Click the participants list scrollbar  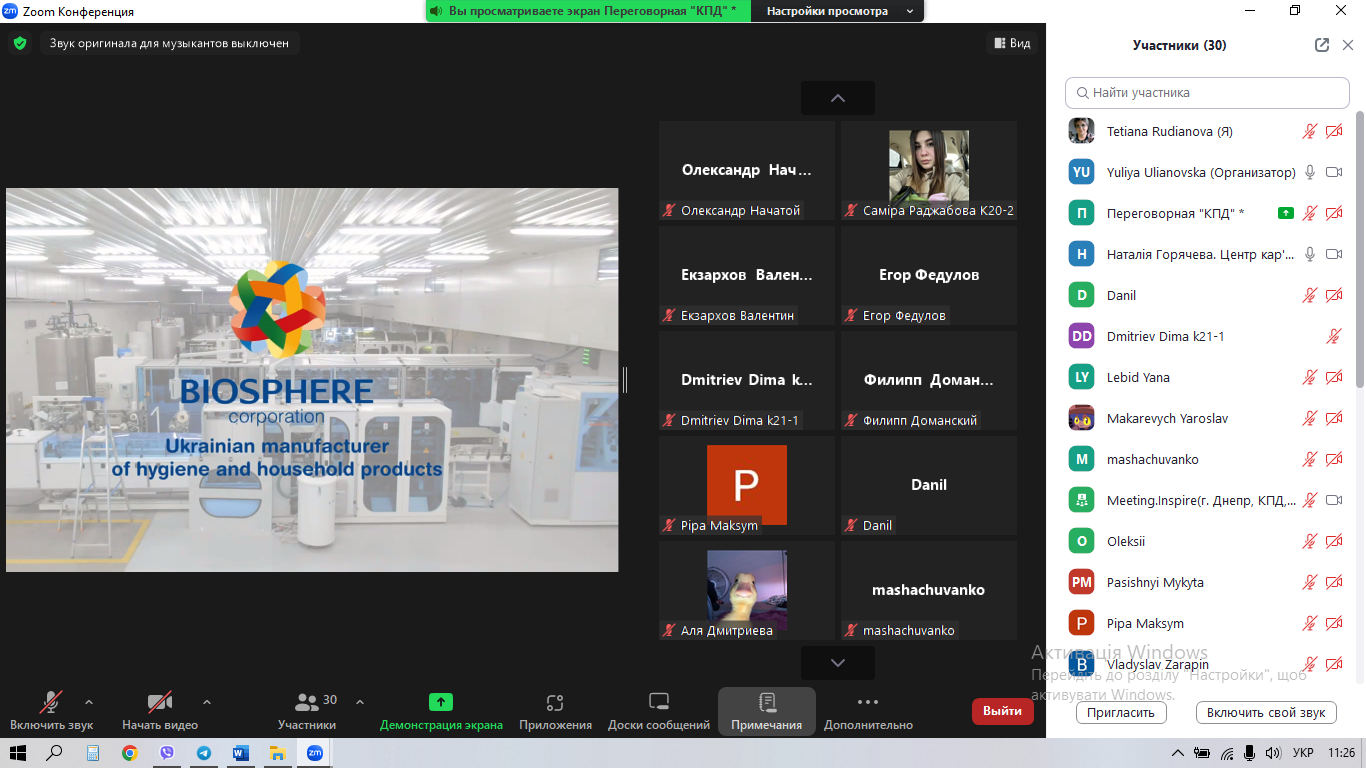pyautogui.click(x=1360, y=249)
